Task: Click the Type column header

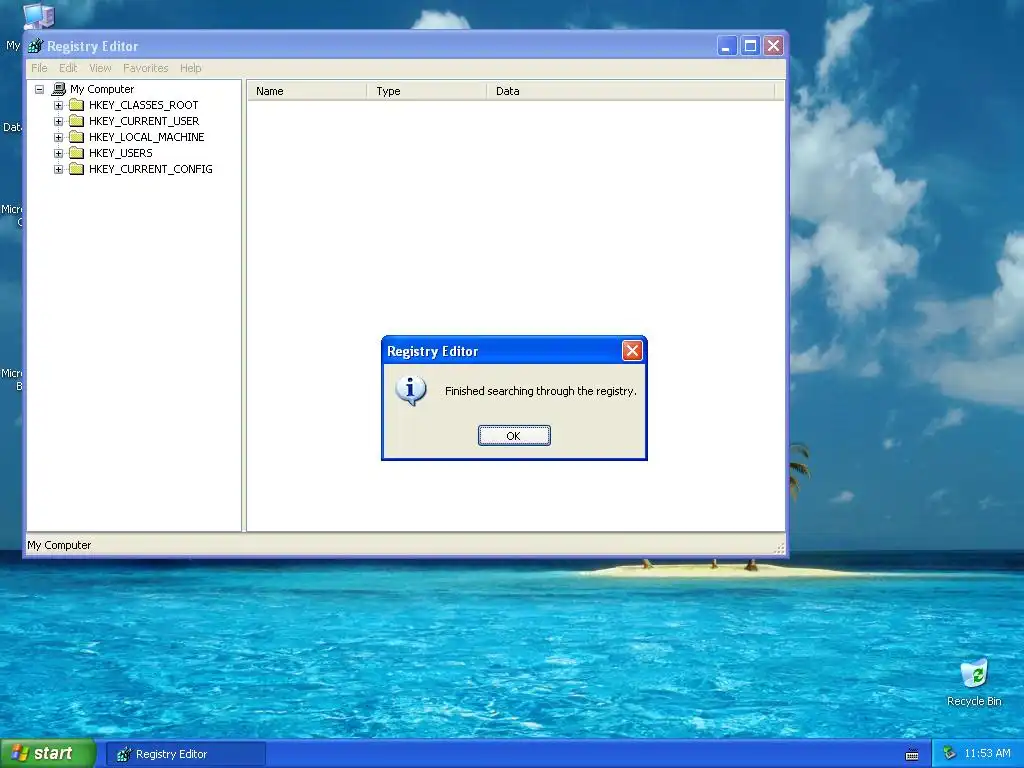Action: point(426,91)
